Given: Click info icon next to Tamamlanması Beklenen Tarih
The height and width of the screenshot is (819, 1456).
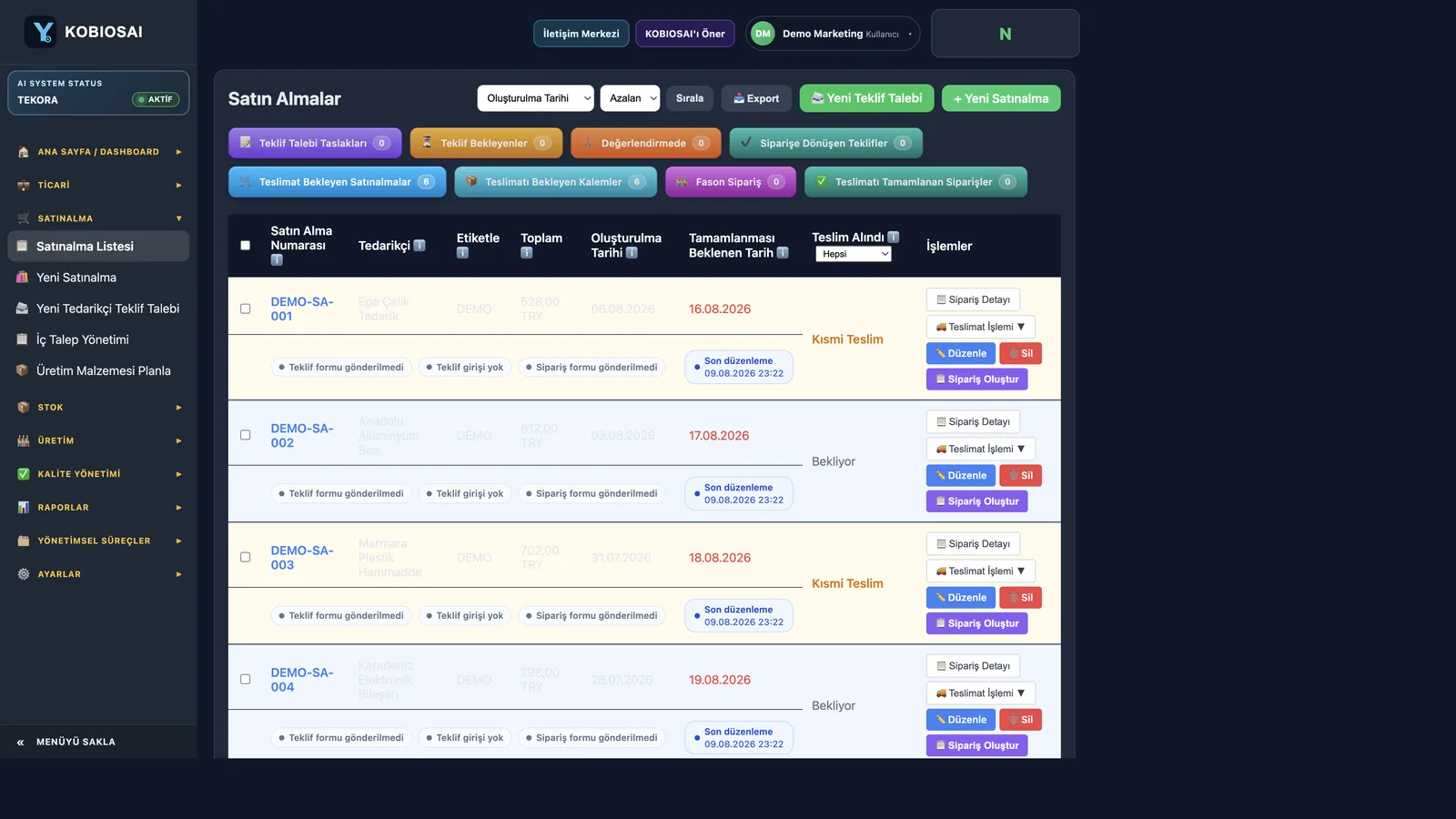Looking at the screenshot, I should tap(783, 253).
